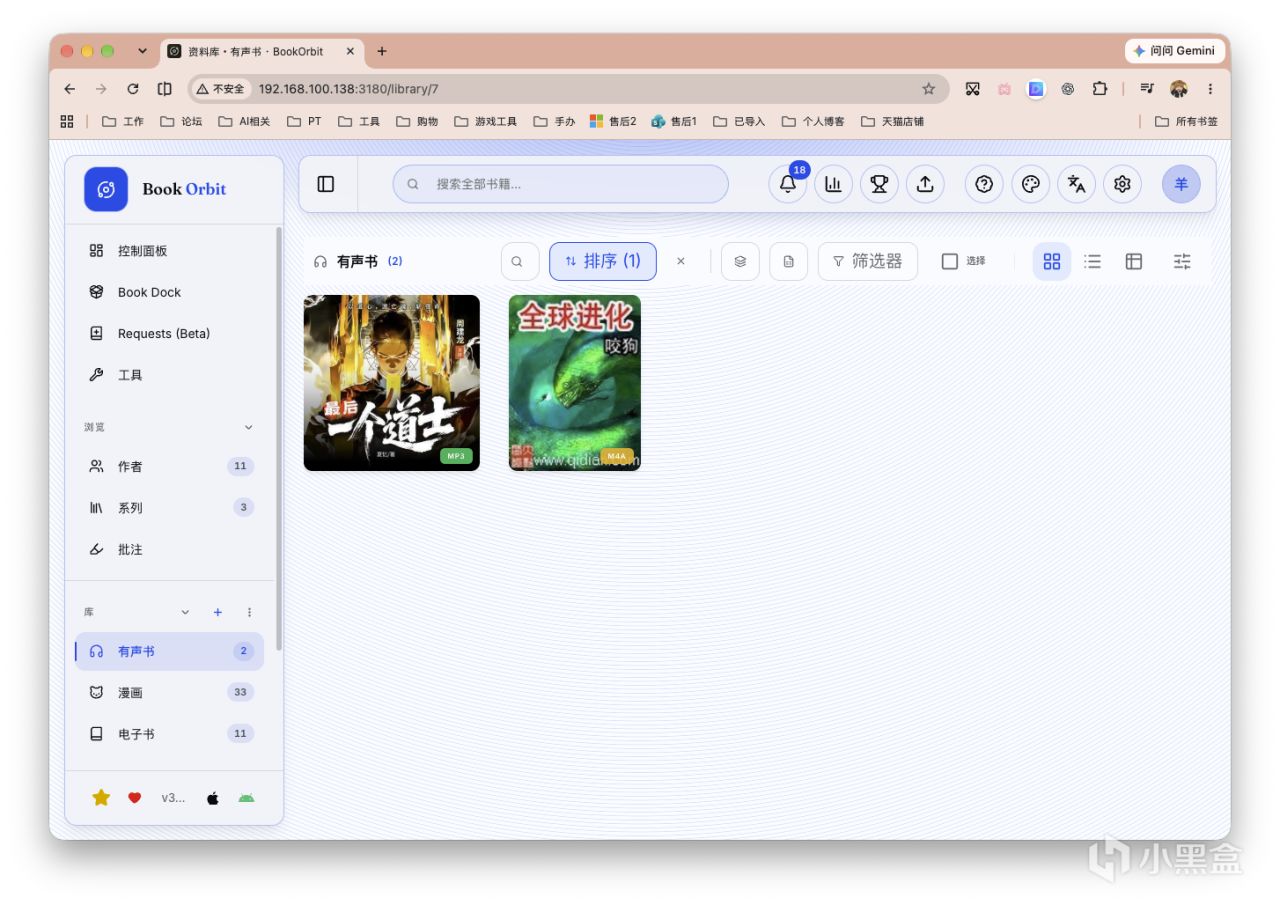Click the Android icon in the sidebar footer
Image resolution: width=1280 pixels, height=905 pixels.
coord(246,797)
